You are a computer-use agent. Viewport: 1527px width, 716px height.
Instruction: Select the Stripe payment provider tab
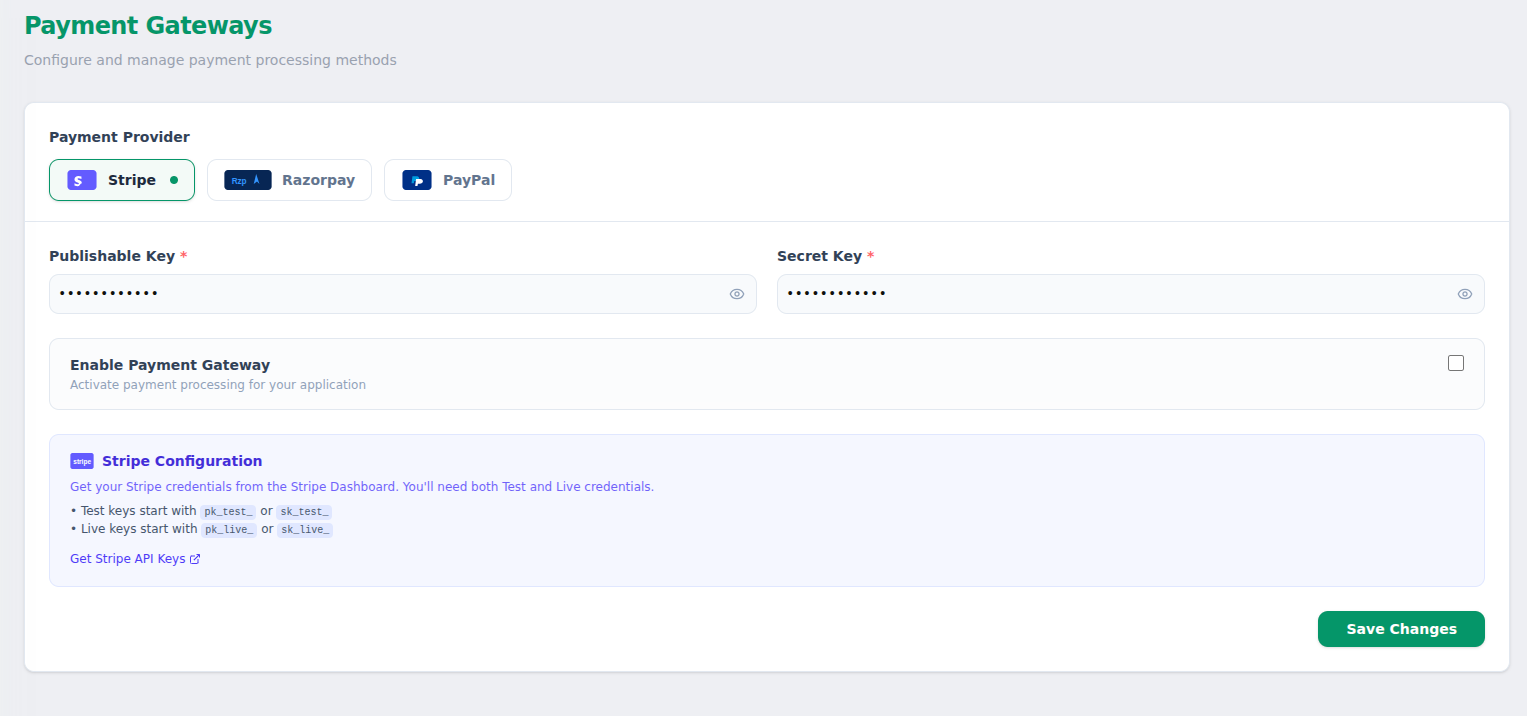122,180
